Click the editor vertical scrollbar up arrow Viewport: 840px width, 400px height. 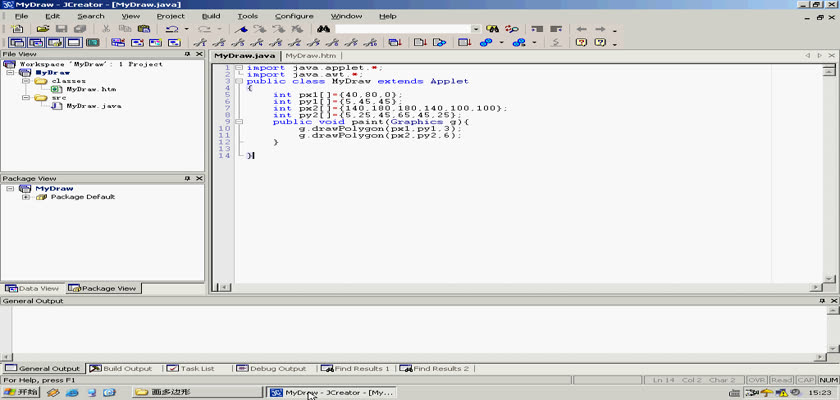pyautogui.click(x=829, y=70)
